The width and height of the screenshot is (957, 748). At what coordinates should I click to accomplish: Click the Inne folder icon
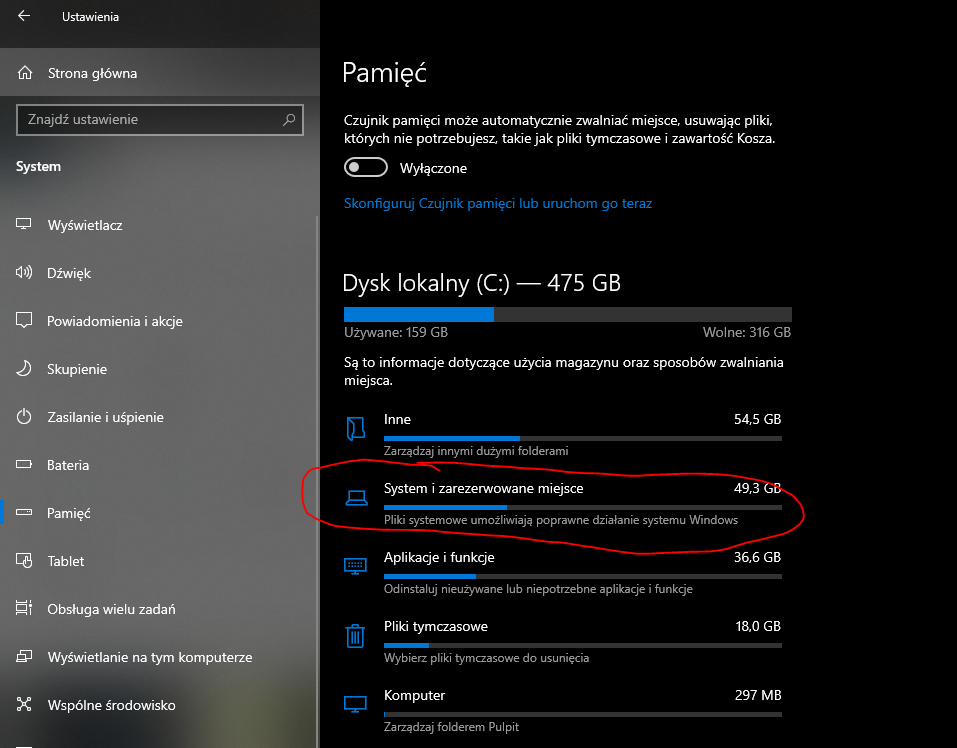355,428
